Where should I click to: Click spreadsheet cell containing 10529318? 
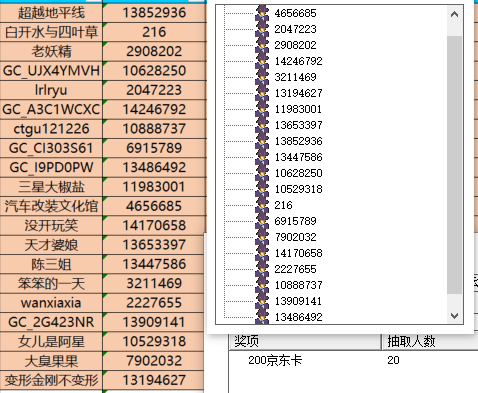pos(154,341)
